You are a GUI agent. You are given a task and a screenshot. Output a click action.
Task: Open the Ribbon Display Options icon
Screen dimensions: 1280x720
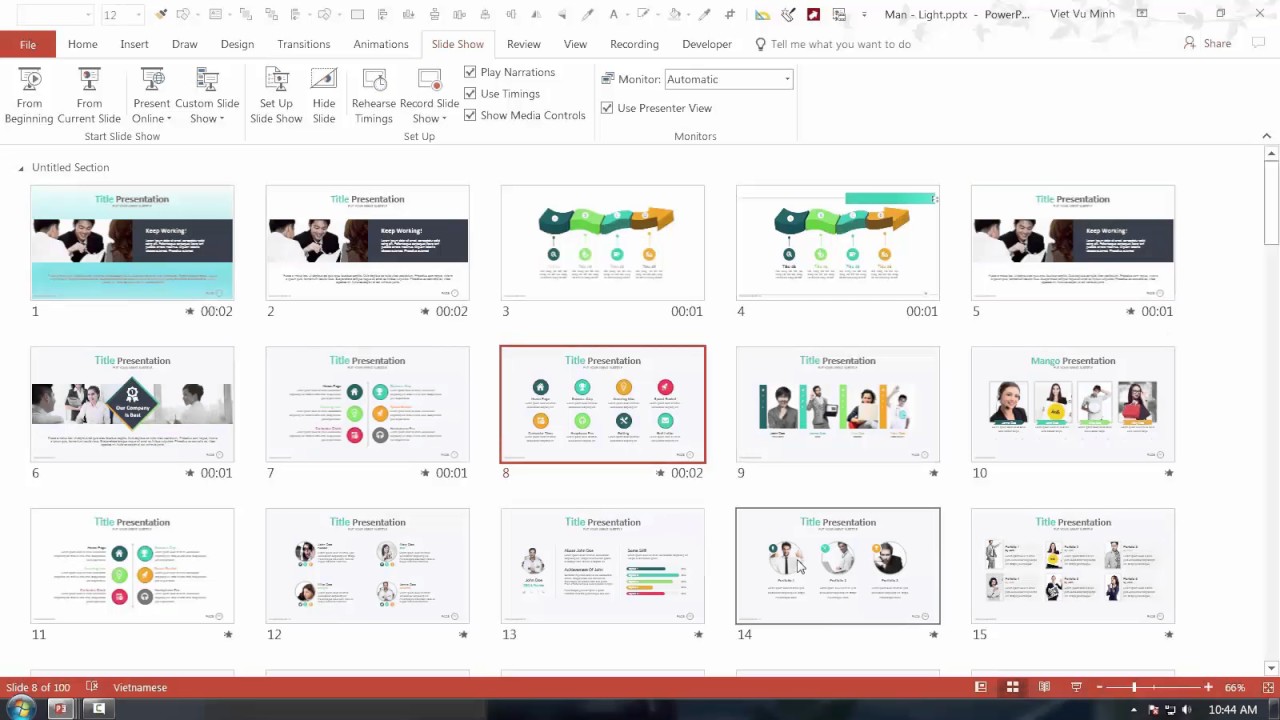[x=1142, y=14]
